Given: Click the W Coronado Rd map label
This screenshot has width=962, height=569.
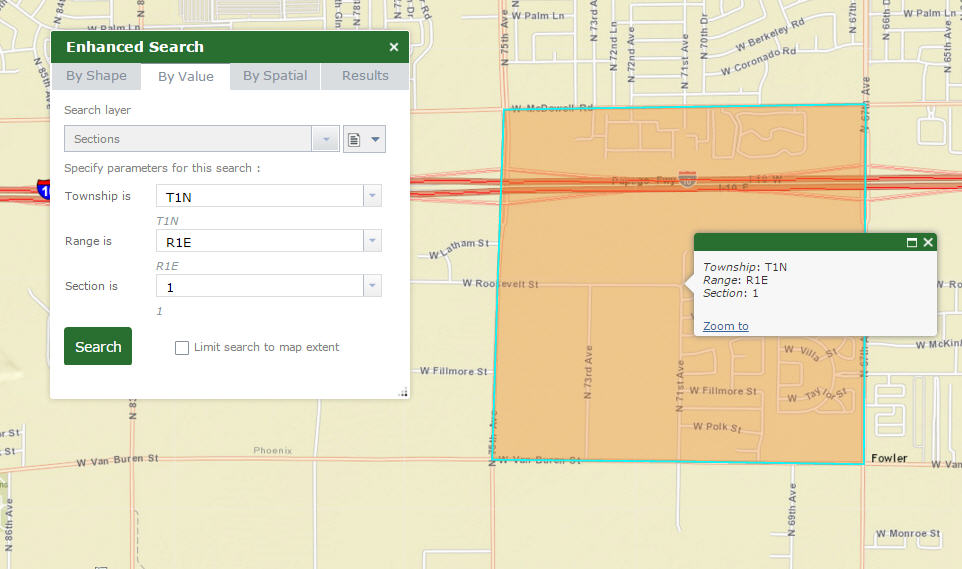Looking at the screenshot, I should tap(758, 61).
